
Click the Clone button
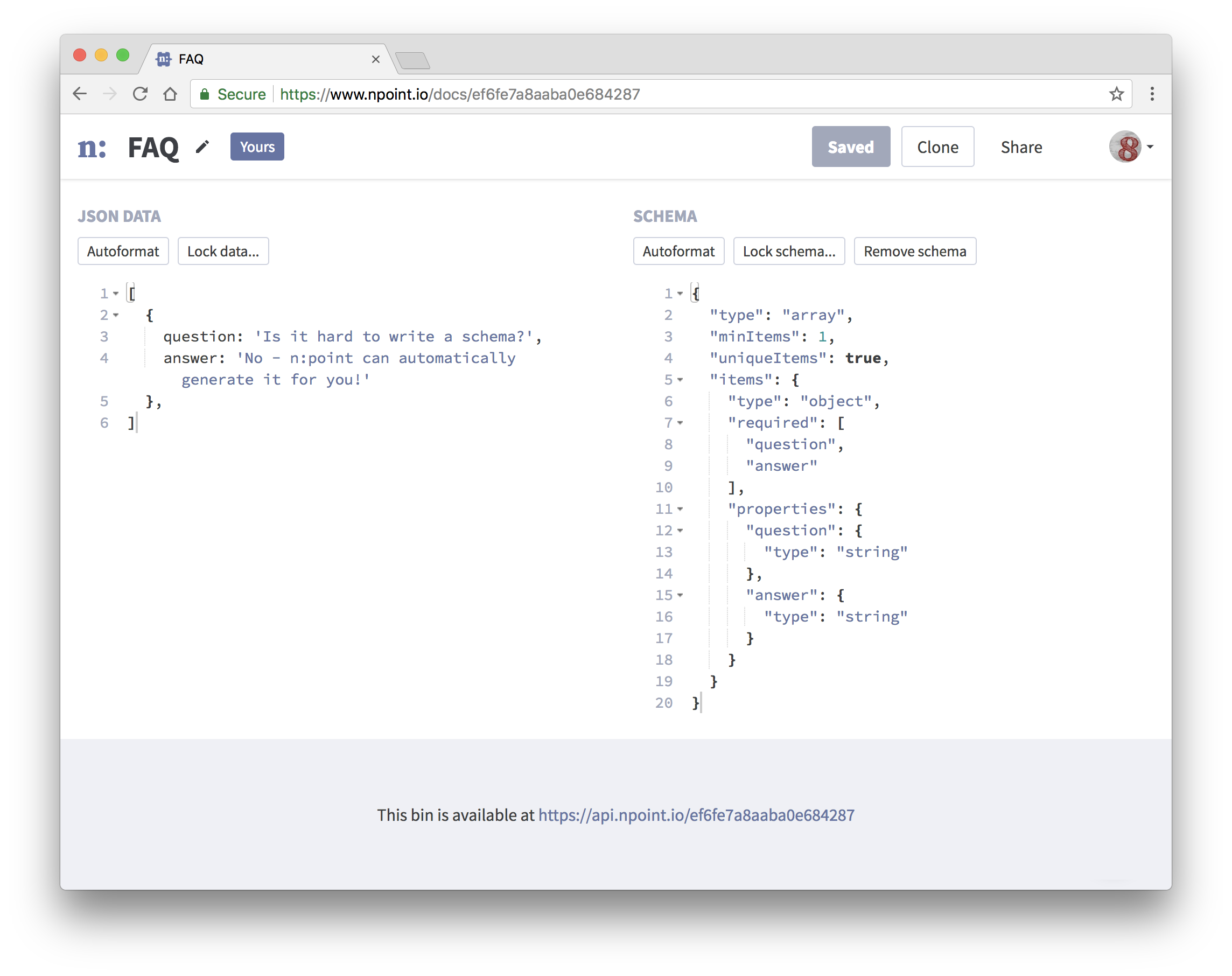pos(937,147)
